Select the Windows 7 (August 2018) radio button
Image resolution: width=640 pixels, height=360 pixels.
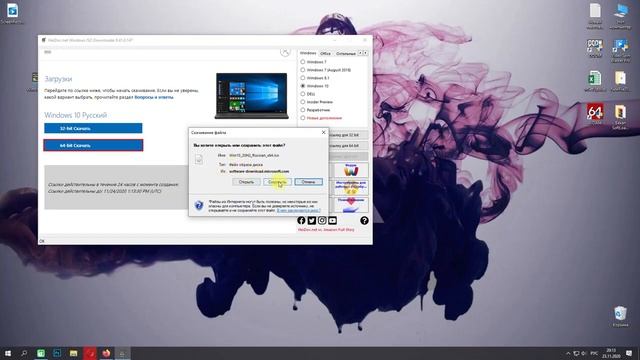[303, 70]
